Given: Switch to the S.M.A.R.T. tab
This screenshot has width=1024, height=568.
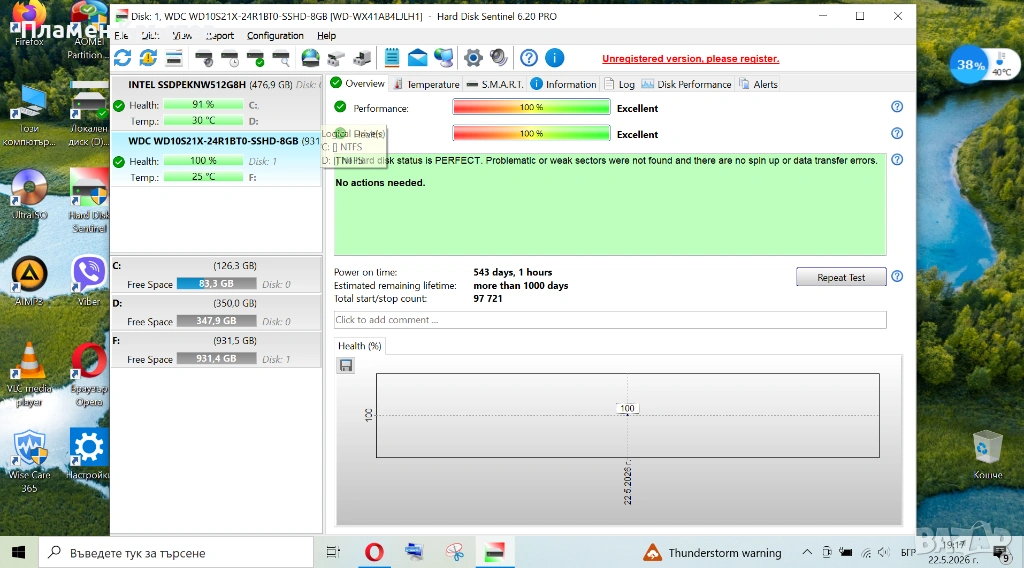Looking at the screenshot, I should 495,84.
